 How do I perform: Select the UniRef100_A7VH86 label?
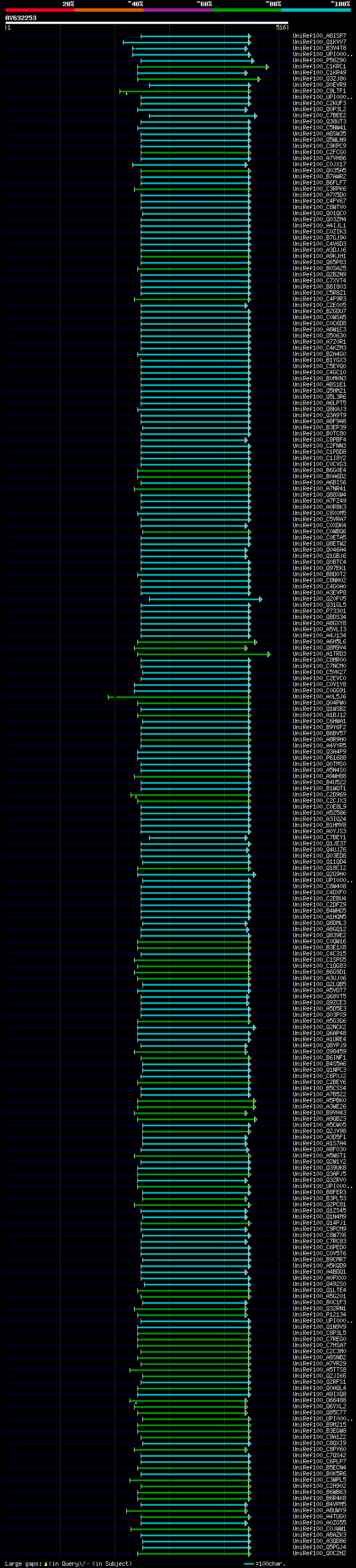(319, 159)
